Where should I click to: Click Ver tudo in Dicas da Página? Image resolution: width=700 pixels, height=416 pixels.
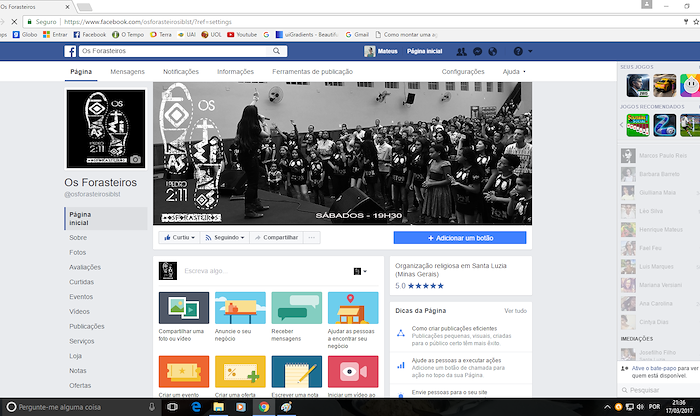pos(515,311)
